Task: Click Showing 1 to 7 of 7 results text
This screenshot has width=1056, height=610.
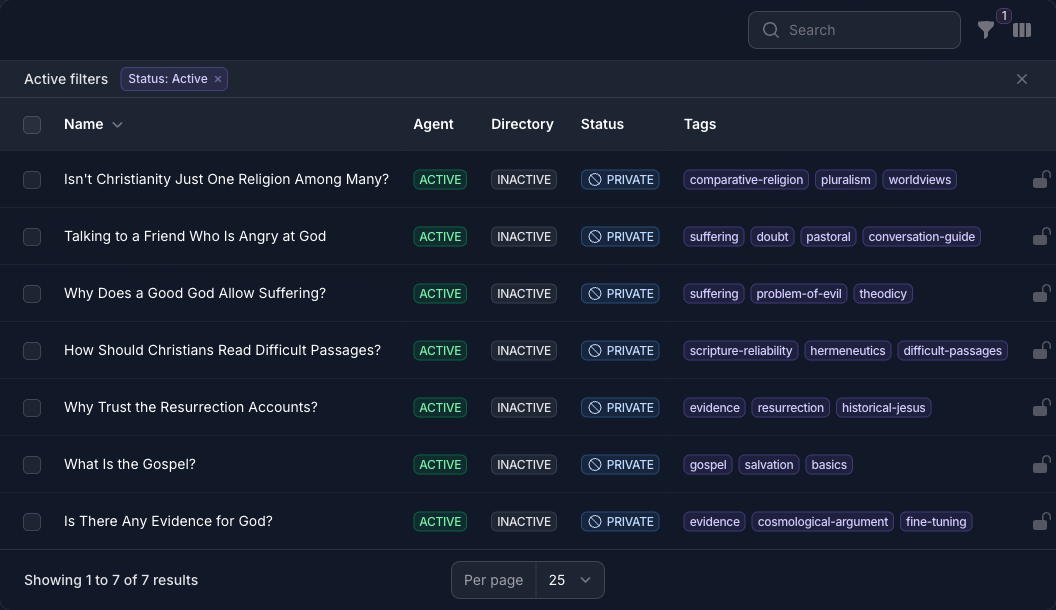Action: (x=111, y=580)
